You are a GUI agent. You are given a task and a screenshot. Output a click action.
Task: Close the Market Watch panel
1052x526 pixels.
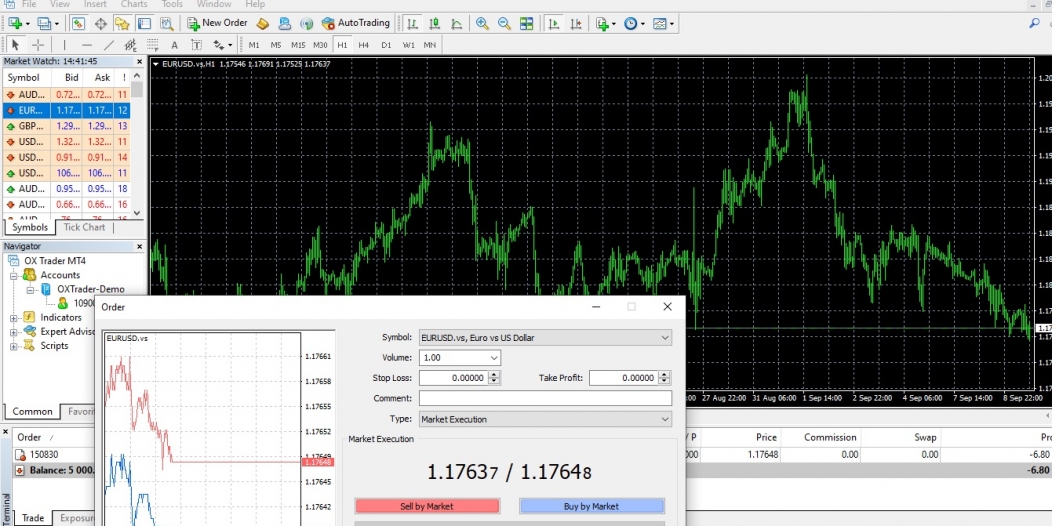tap(140, 62)
